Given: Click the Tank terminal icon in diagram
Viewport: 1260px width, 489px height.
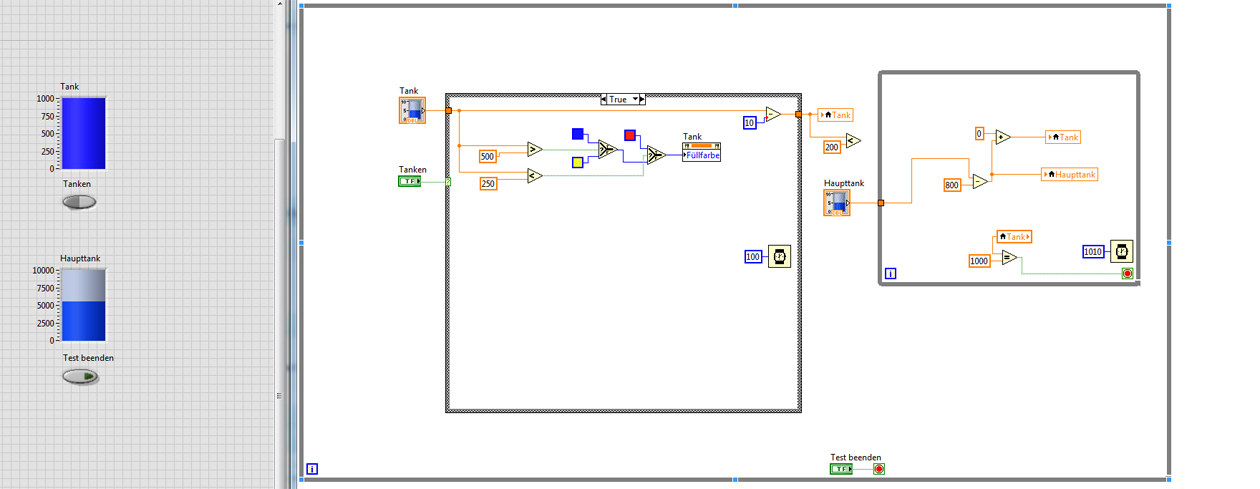Looking at the screenshot, I should click(x=412, y=110).
